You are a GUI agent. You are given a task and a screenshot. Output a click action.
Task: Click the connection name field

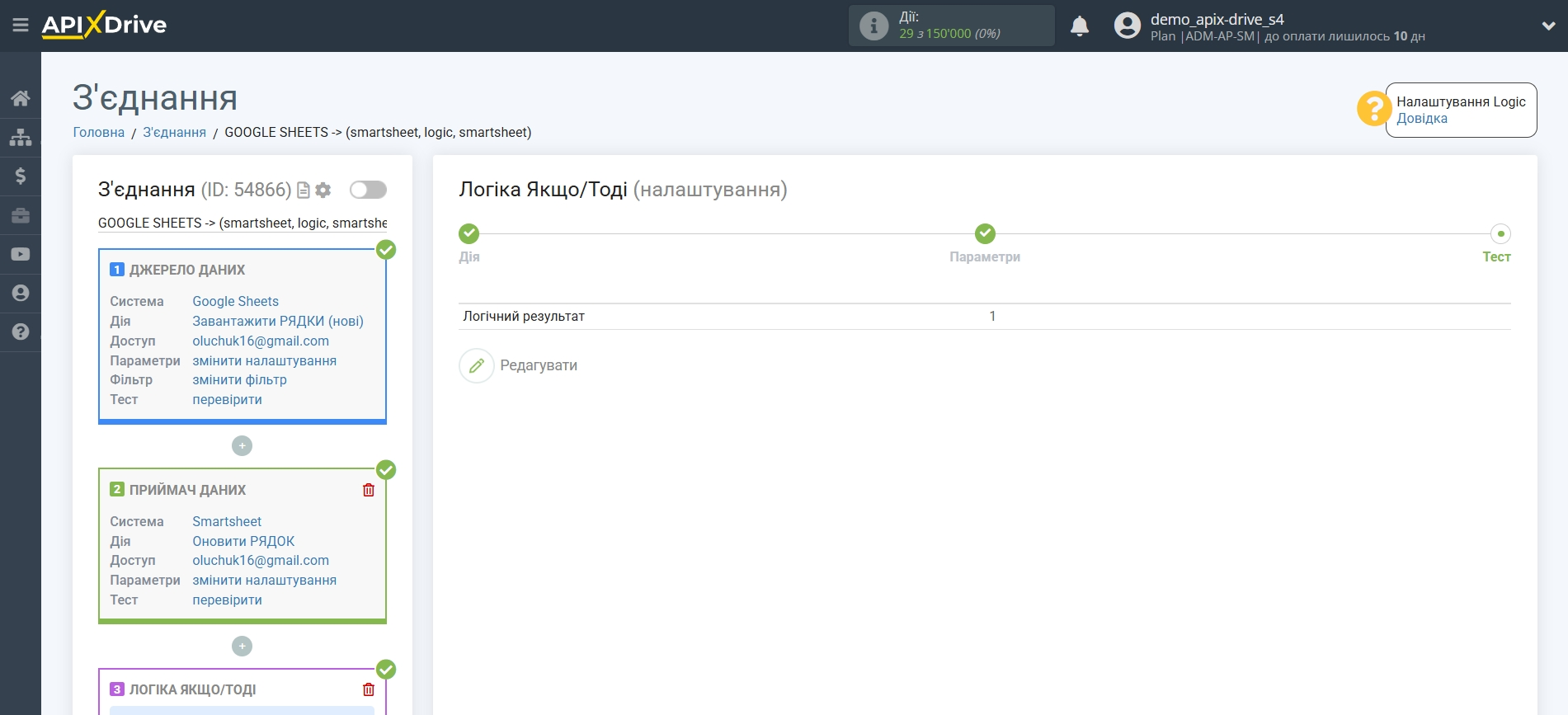242,223
